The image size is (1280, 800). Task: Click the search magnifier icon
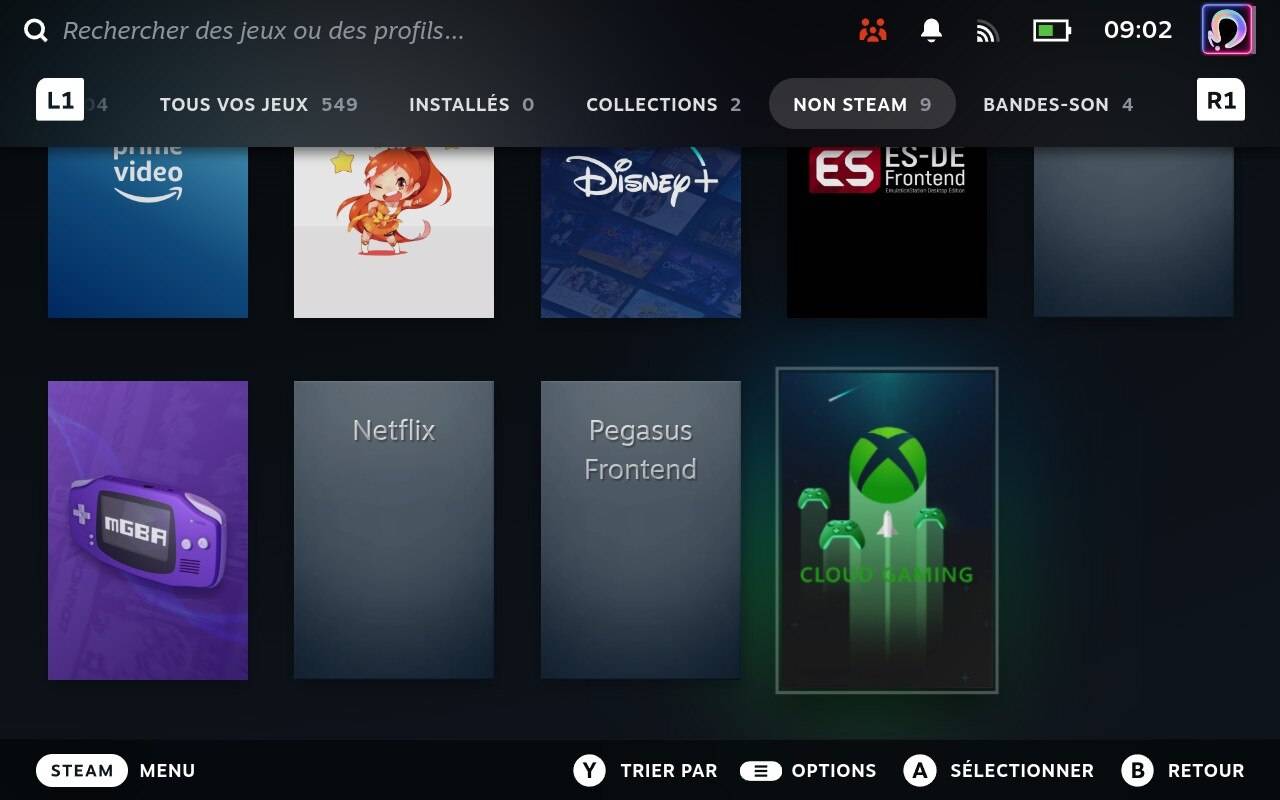tap(36, 31)
